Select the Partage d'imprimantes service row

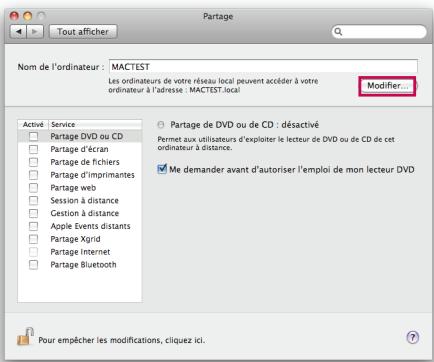(80, 175)
